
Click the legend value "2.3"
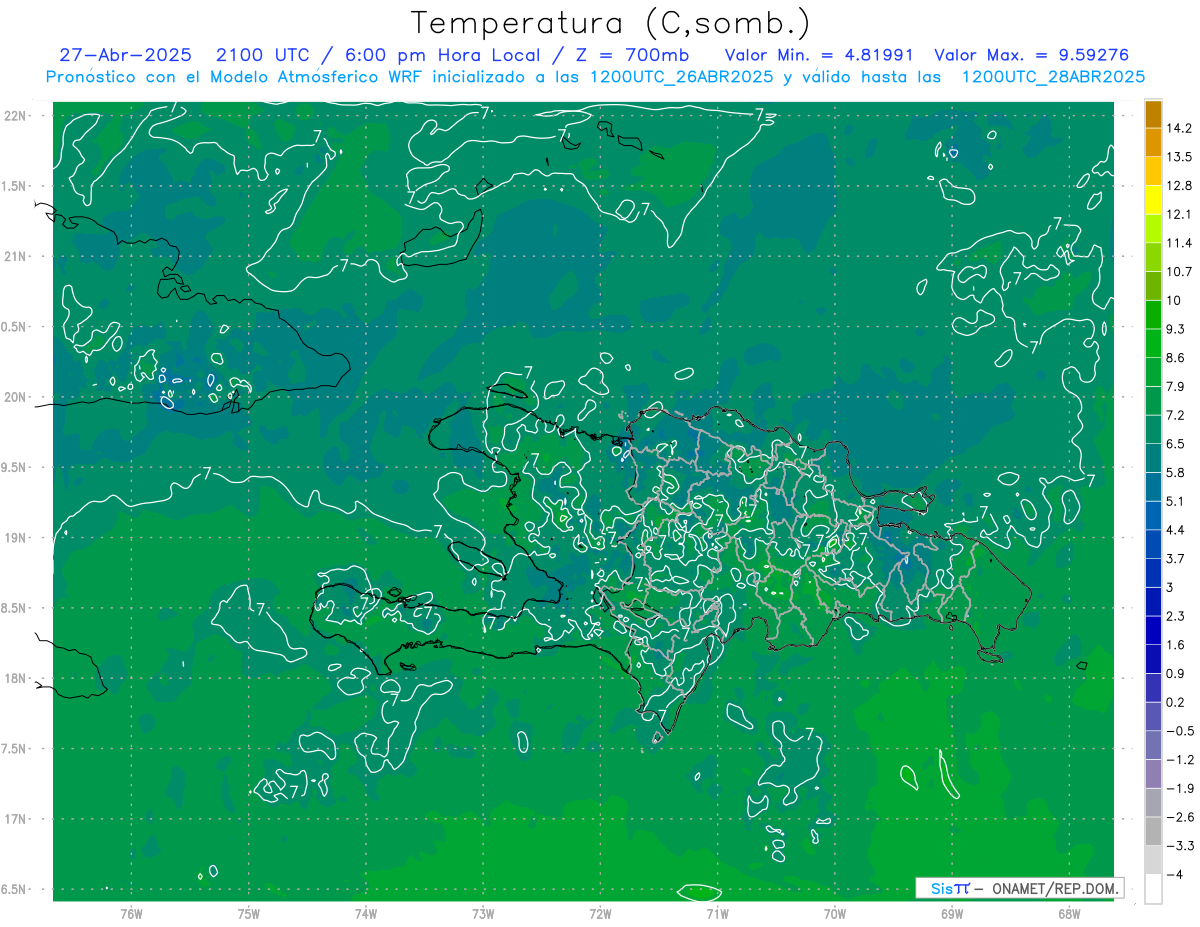[x=1177, y=616]
